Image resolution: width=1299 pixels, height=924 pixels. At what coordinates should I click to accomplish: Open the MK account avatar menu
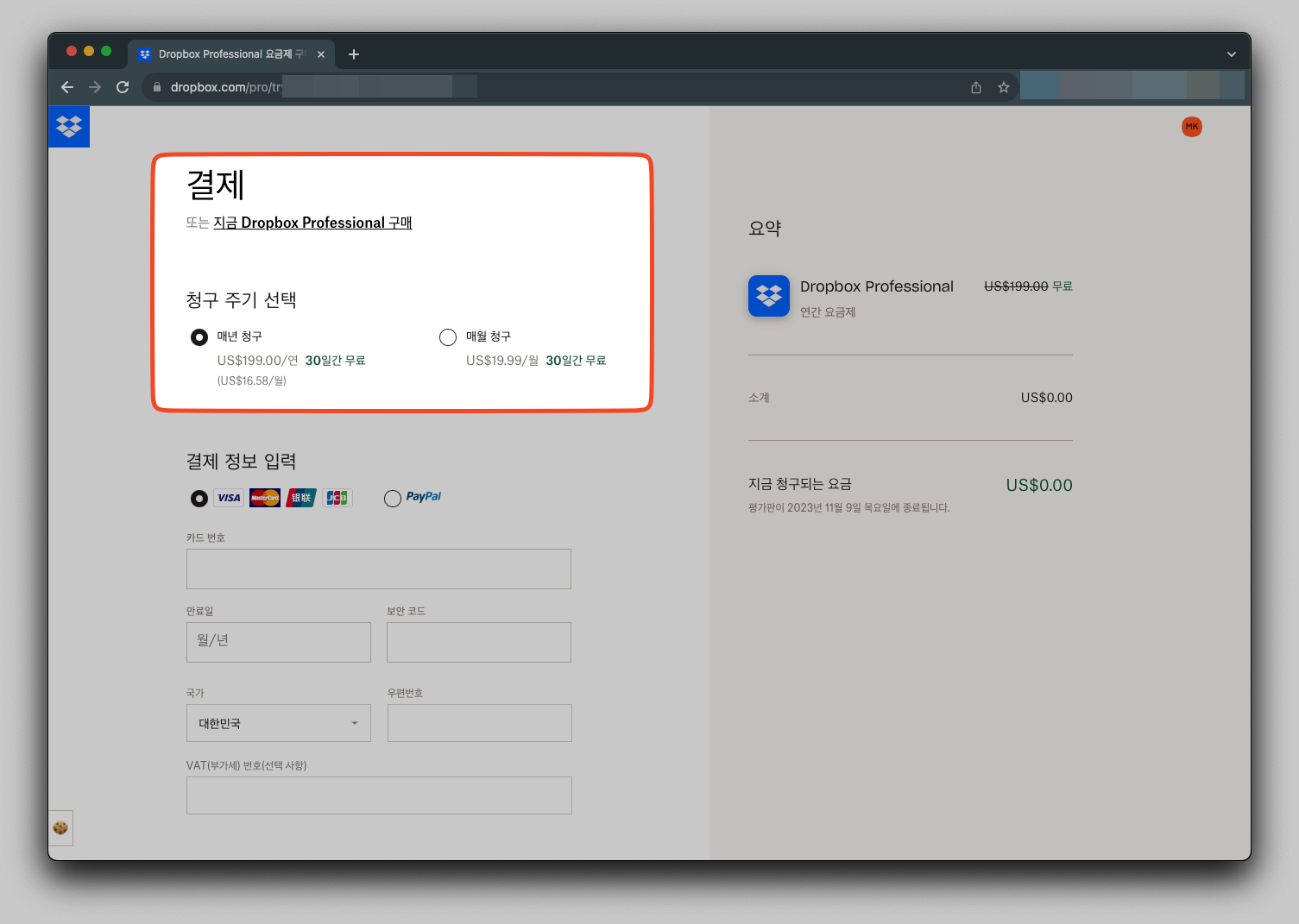pos(1192,127)
